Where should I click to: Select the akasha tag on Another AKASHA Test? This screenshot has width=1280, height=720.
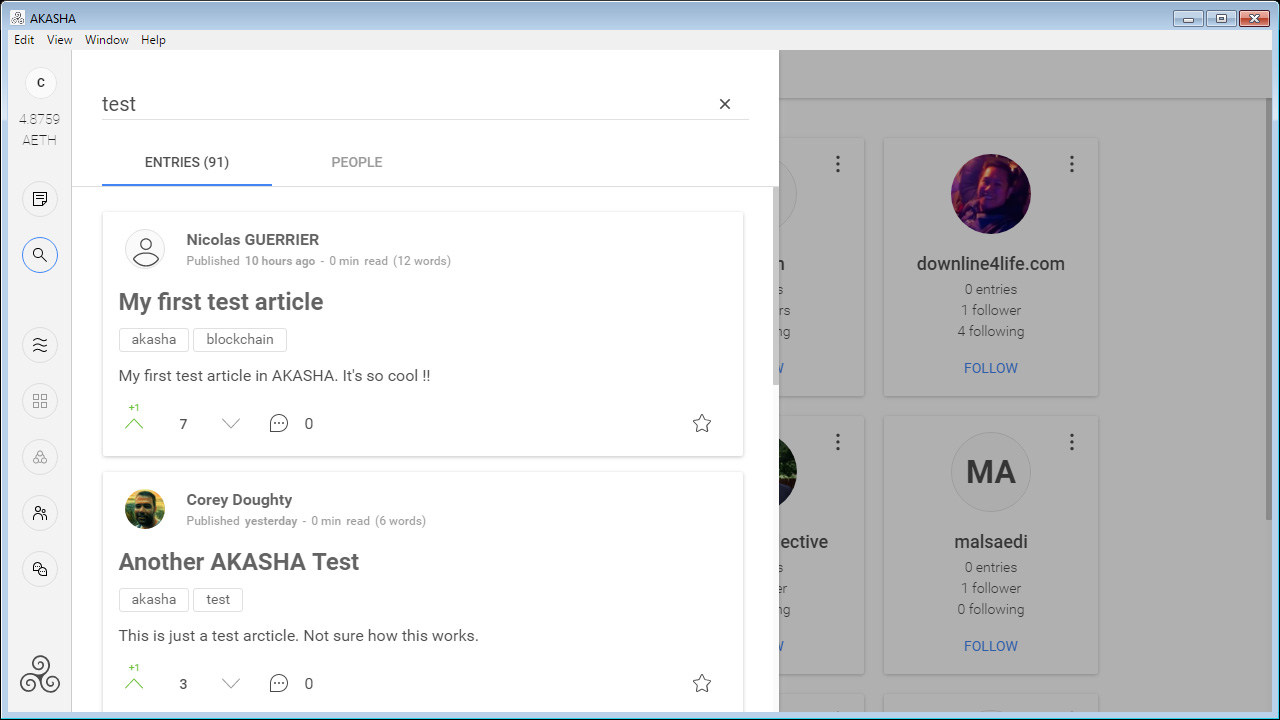pos(154,600)
